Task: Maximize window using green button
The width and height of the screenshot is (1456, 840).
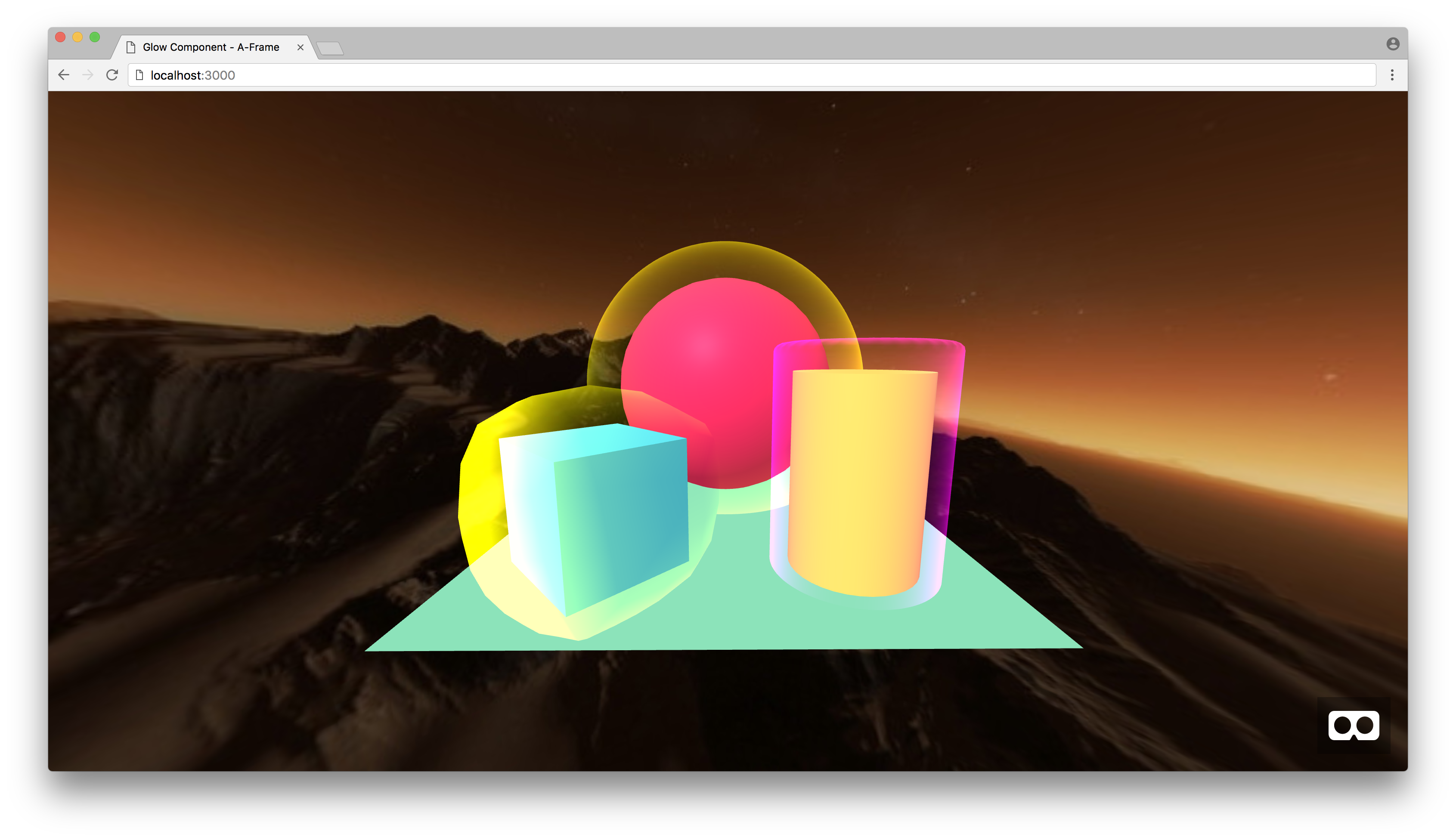Action: 95,37
